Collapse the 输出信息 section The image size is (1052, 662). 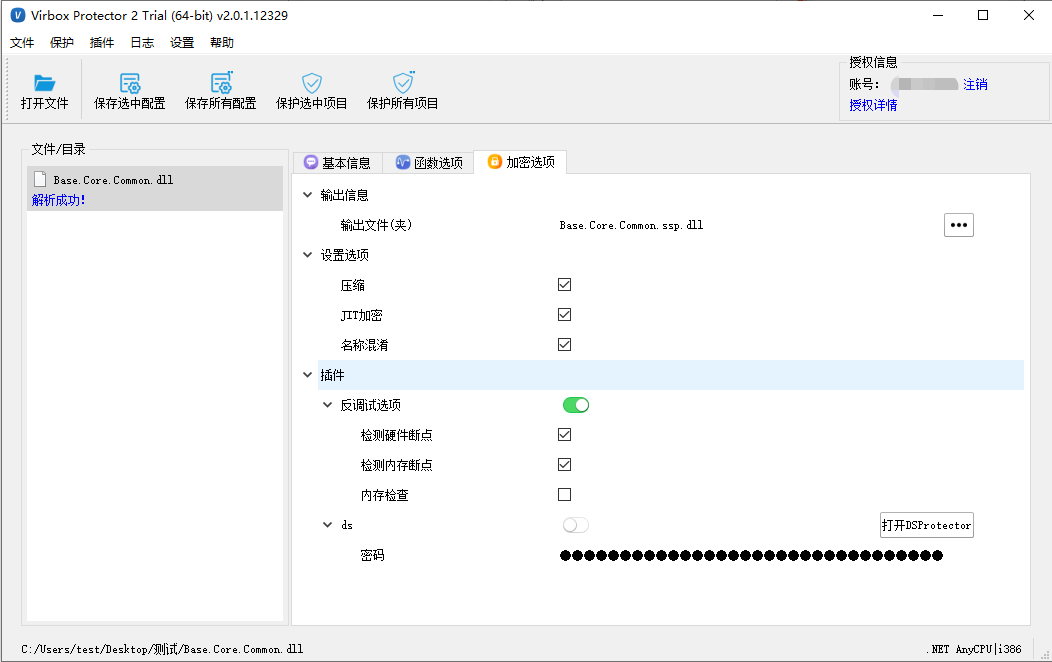(307, 195)
